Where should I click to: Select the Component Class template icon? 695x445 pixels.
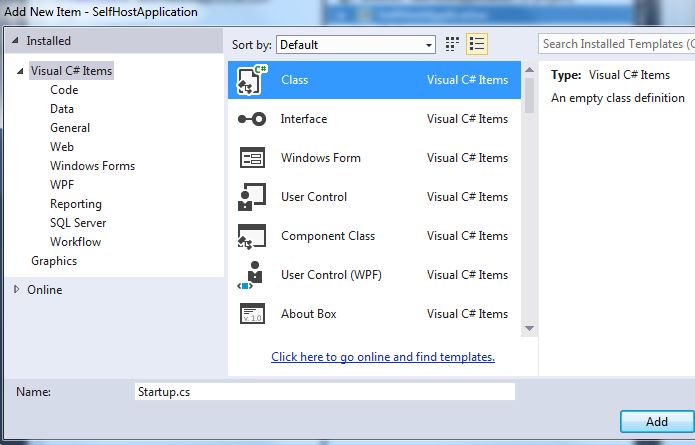[x=252, y=236]
